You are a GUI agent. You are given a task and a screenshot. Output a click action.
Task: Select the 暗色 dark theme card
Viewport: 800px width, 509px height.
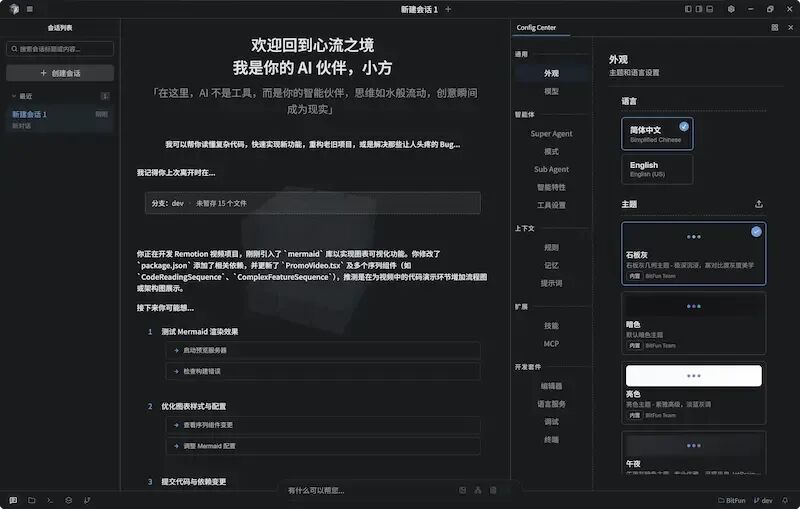tap(693, 323)
